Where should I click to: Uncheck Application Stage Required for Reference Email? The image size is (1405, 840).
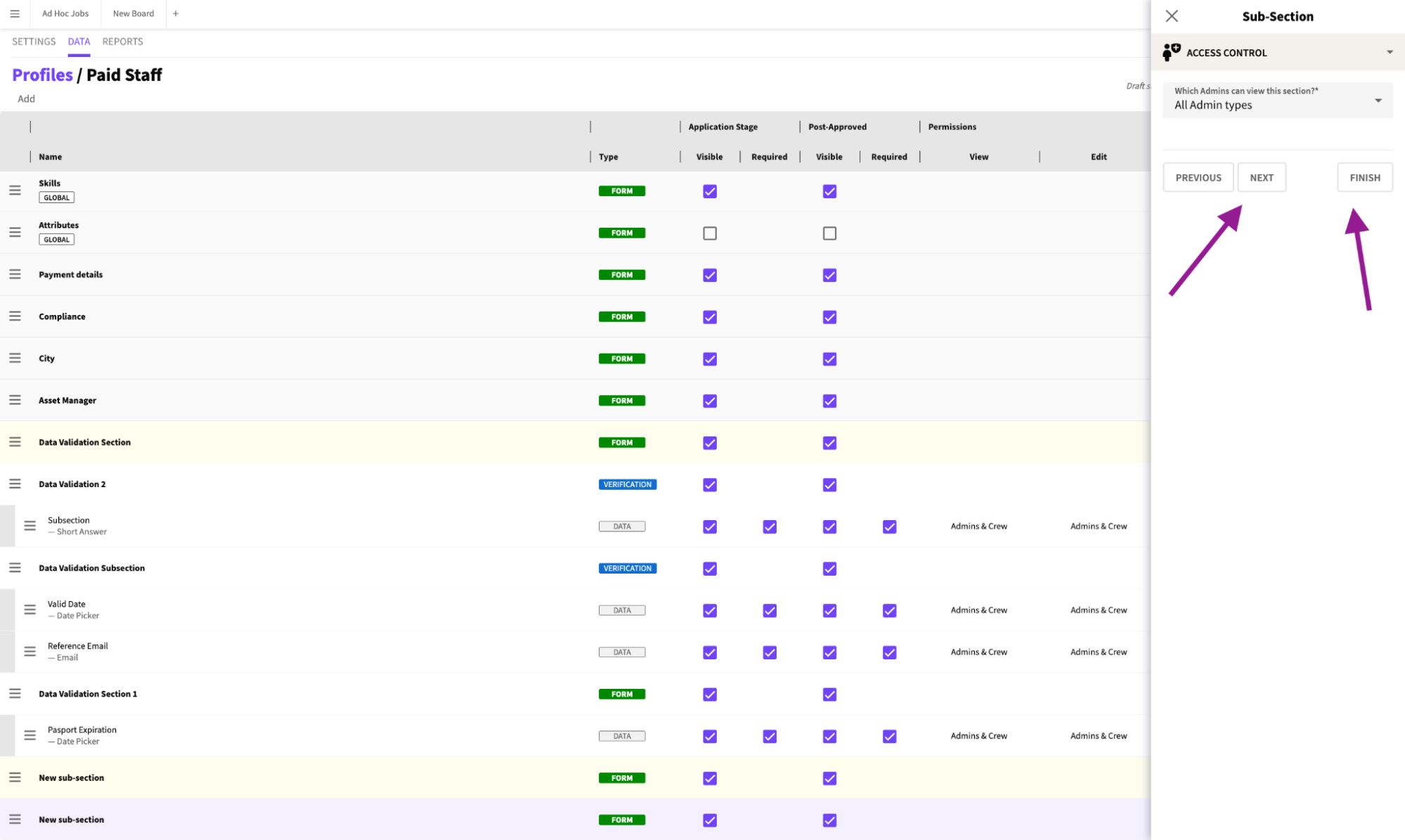pos(770,652)
